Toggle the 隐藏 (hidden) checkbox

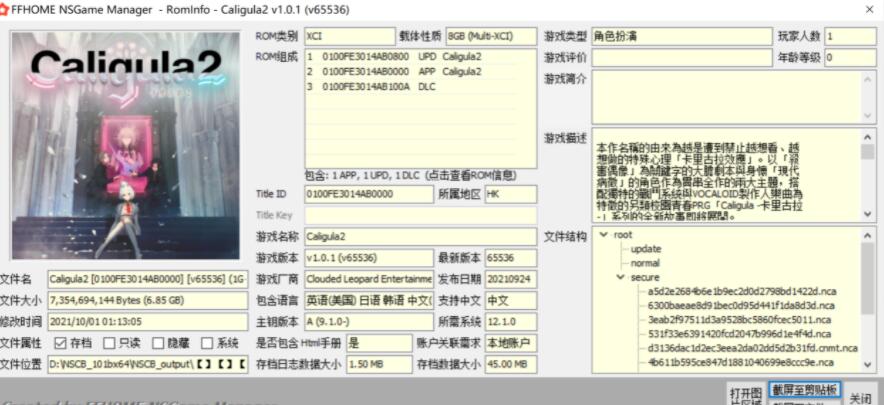[x=158, y=343]
